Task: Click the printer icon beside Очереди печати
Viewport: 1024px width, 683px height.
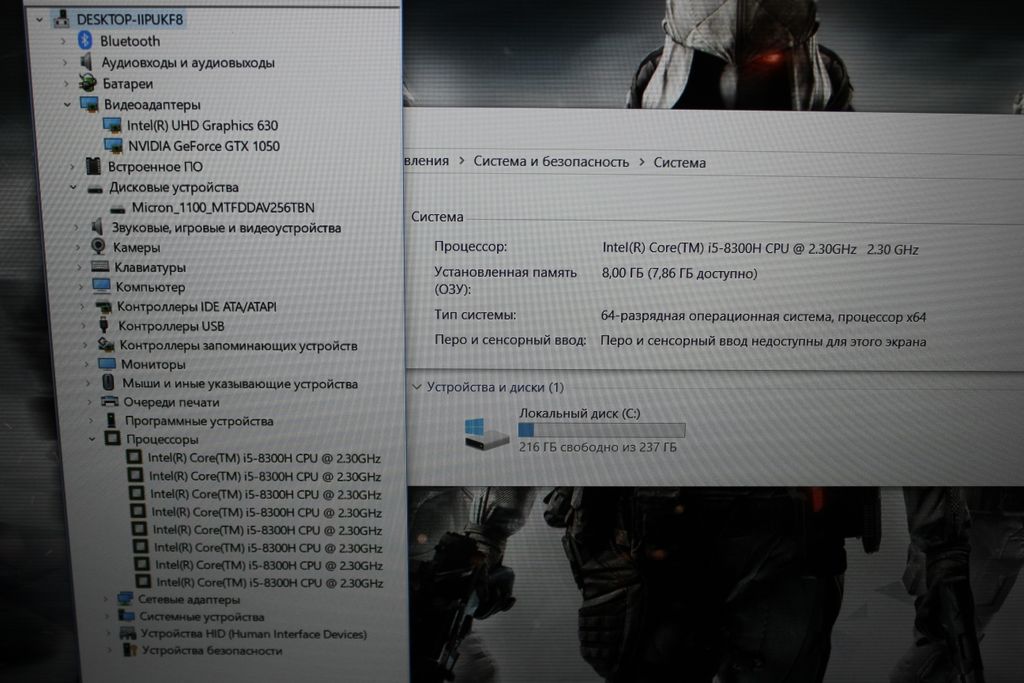Action: point(110,402)
